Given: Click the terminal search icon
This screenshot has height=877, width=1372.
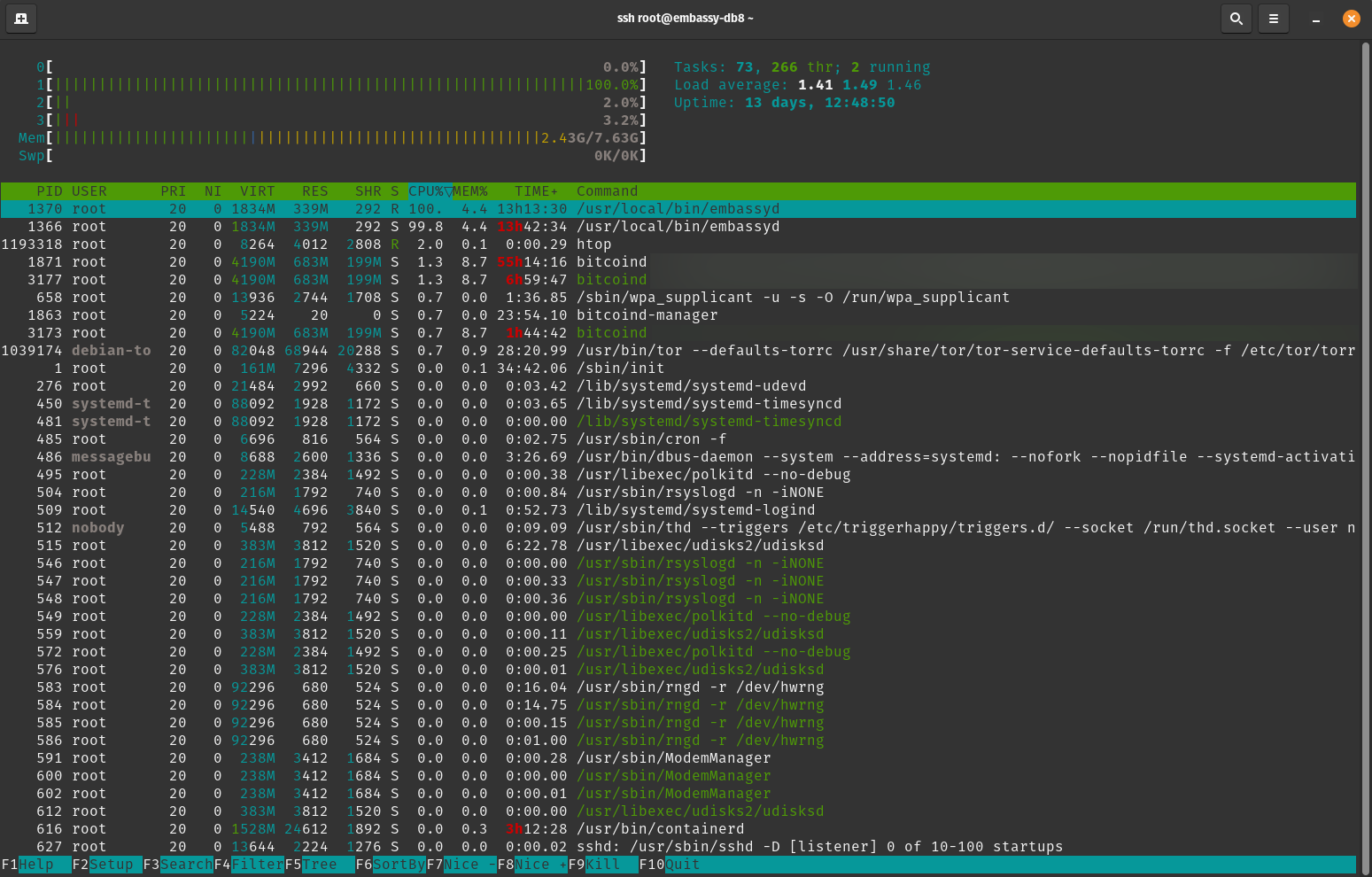Looking at the screenshot, I should pyautogui.click(x=1236, y=18).
